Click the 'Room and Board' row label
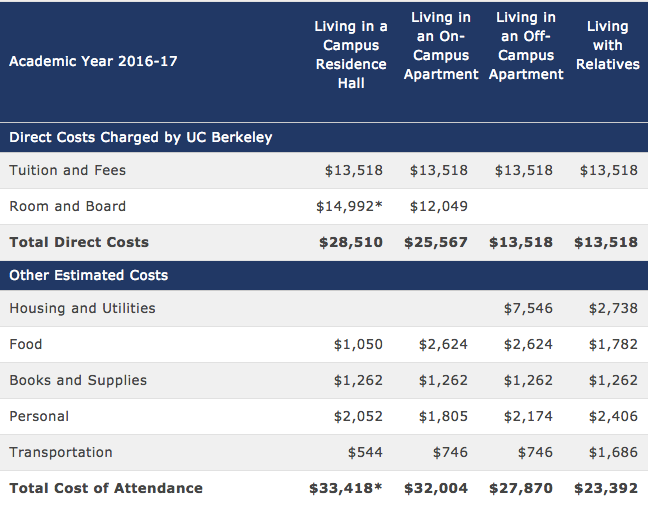 coord(67,206)
